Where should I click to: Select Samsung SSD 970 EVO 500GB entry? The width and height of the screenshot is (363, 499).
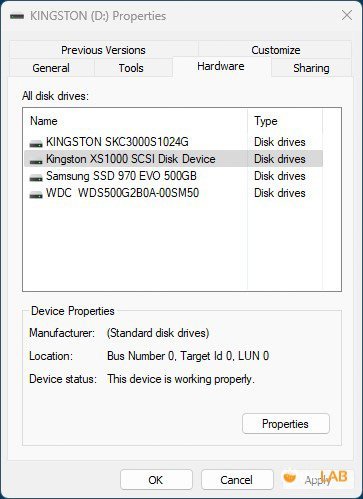click(x=173, y=176)
